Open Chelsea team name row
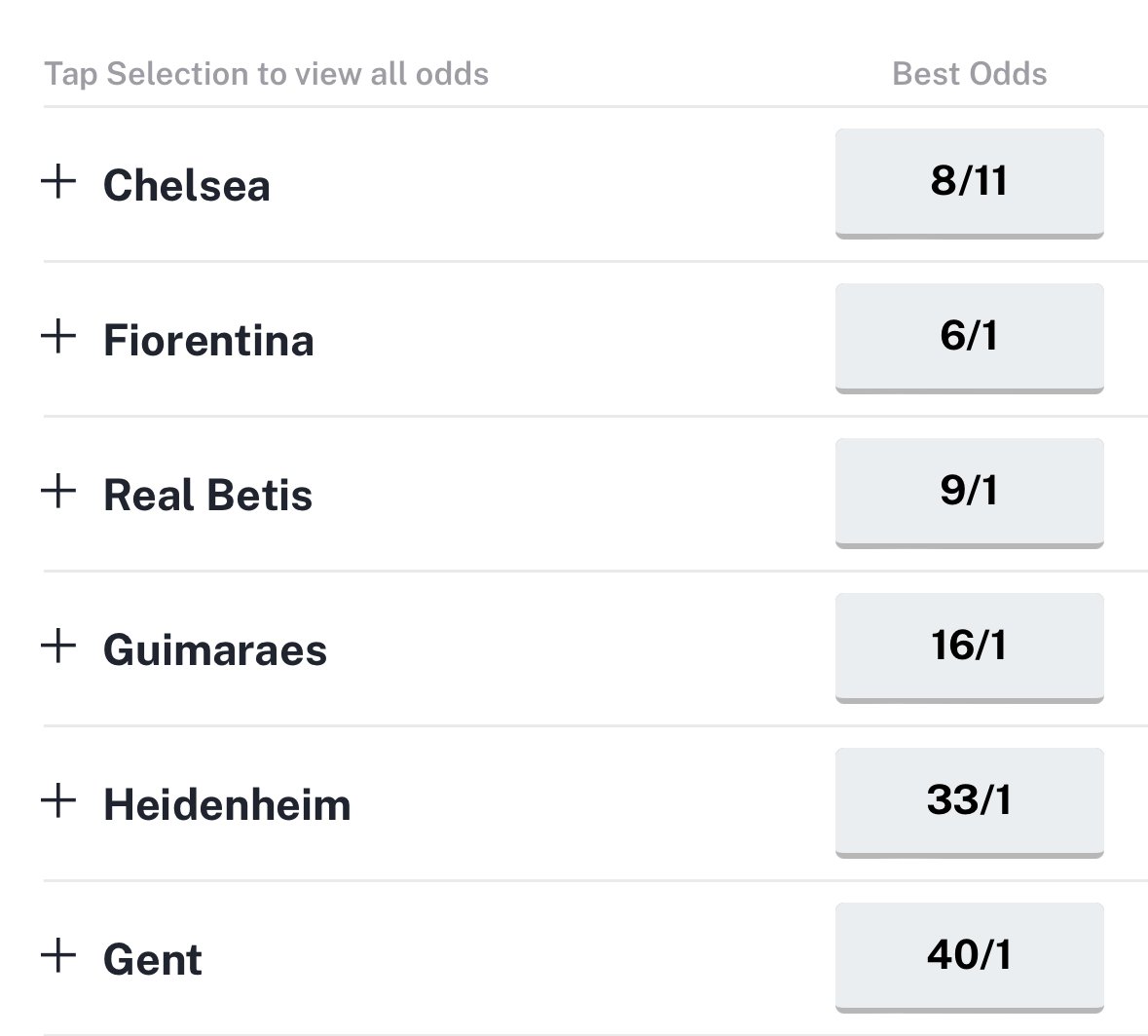Viewport: 1148px width, 1036px height. click(187, 186)
